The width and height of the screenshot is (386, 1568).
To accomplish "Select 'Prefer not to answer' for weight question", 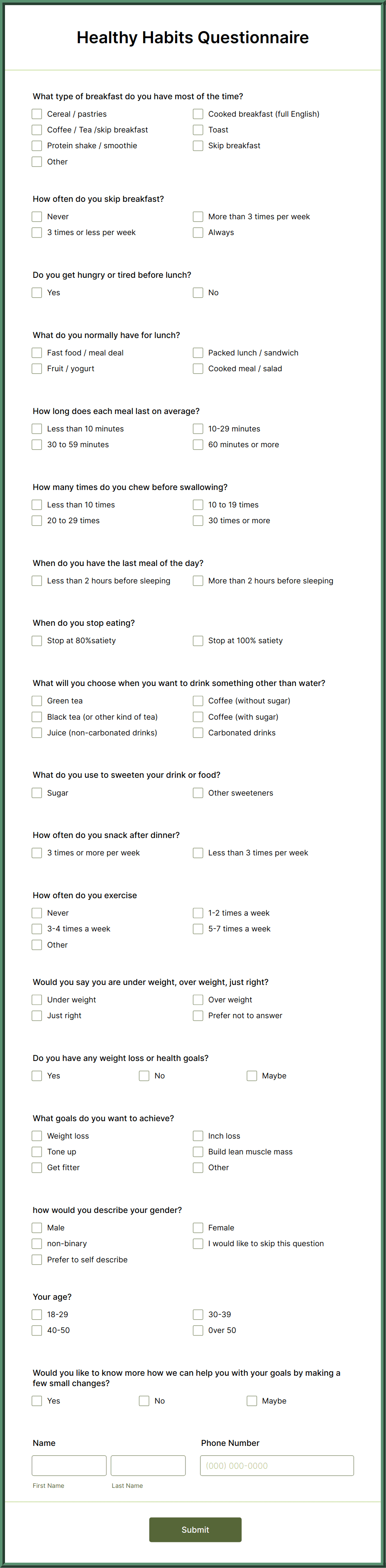I will pos(198,1015).
